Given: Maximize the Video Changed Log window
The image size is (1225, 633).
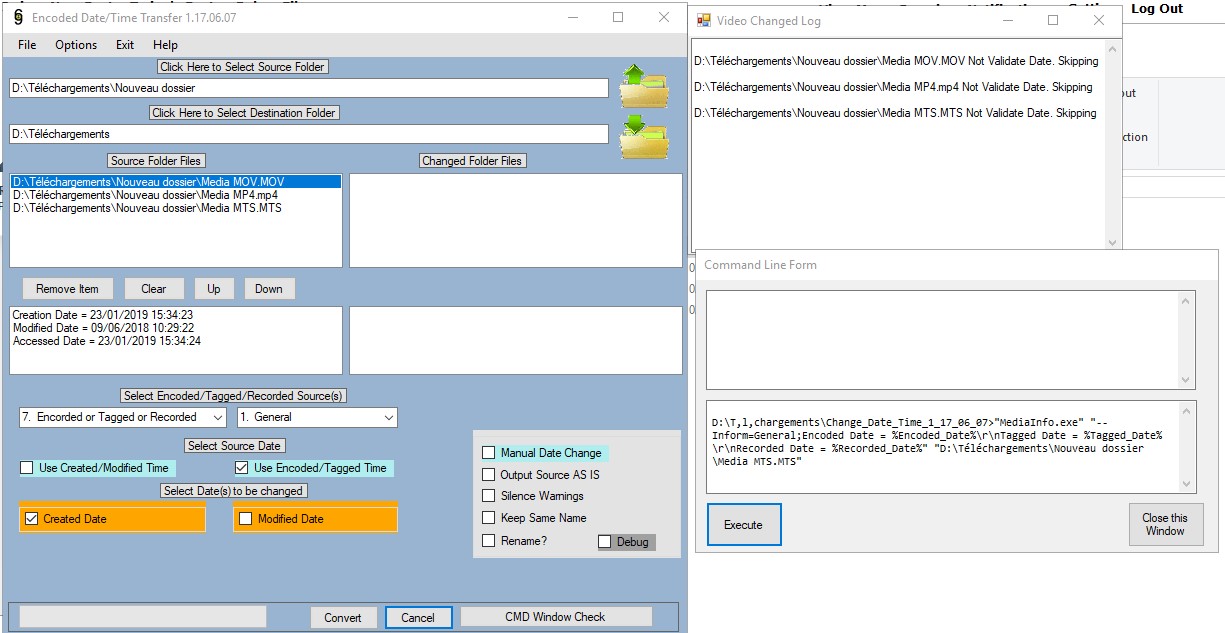Looking at the screenshot, I should [1053, 20].
